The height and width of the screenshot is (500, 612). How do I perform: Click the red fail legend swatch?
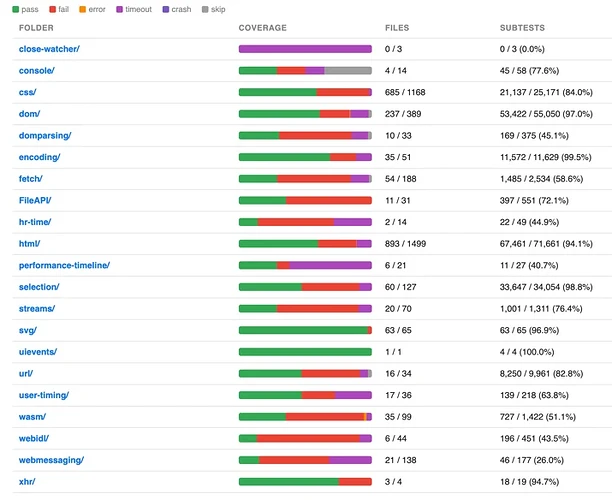click(x=53, y=9)
